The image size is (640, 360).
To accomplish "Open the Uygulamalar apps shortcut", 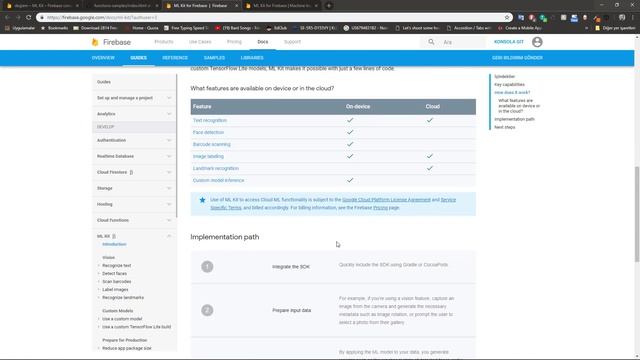I will [20, 28].
